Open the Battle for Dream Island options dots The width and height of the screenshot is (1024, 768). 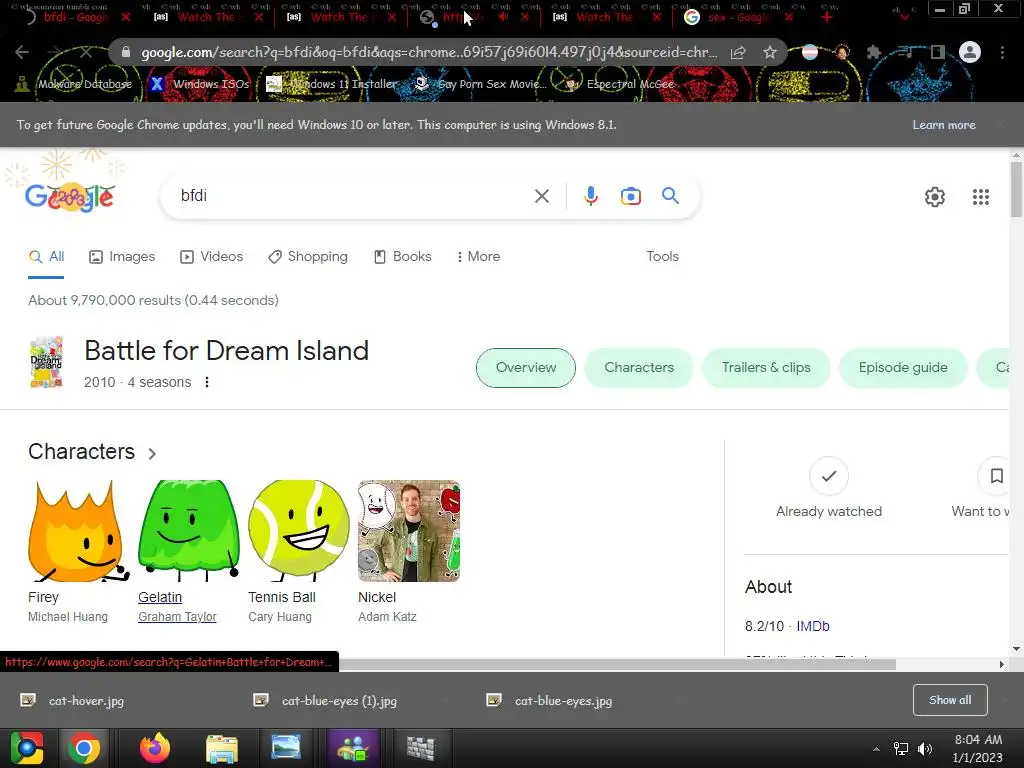pyautogui.click(x=206, y=382)
